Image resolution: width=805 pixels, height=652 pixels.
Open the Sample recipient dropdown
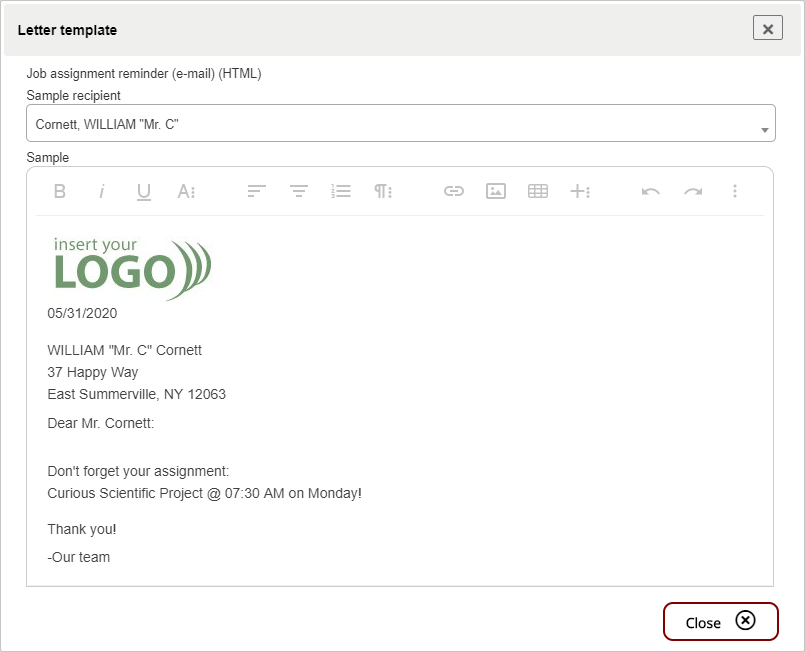coord(400,124)
